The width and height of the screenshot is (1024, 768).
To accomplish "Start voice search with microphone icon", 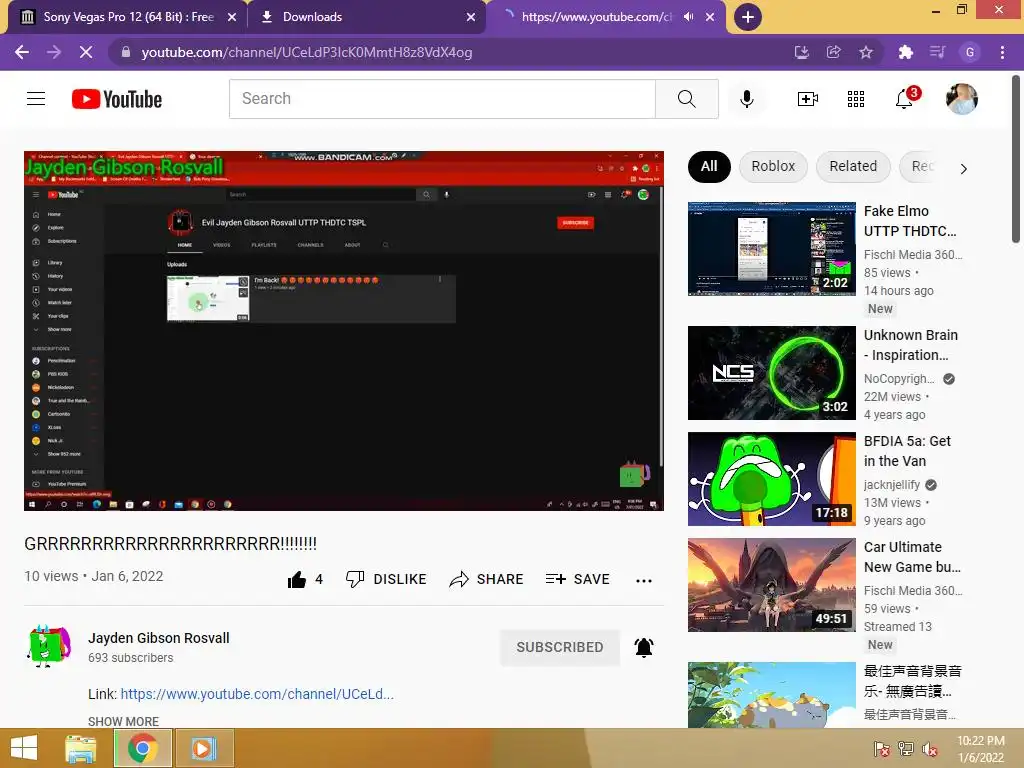I will [747, 99].
